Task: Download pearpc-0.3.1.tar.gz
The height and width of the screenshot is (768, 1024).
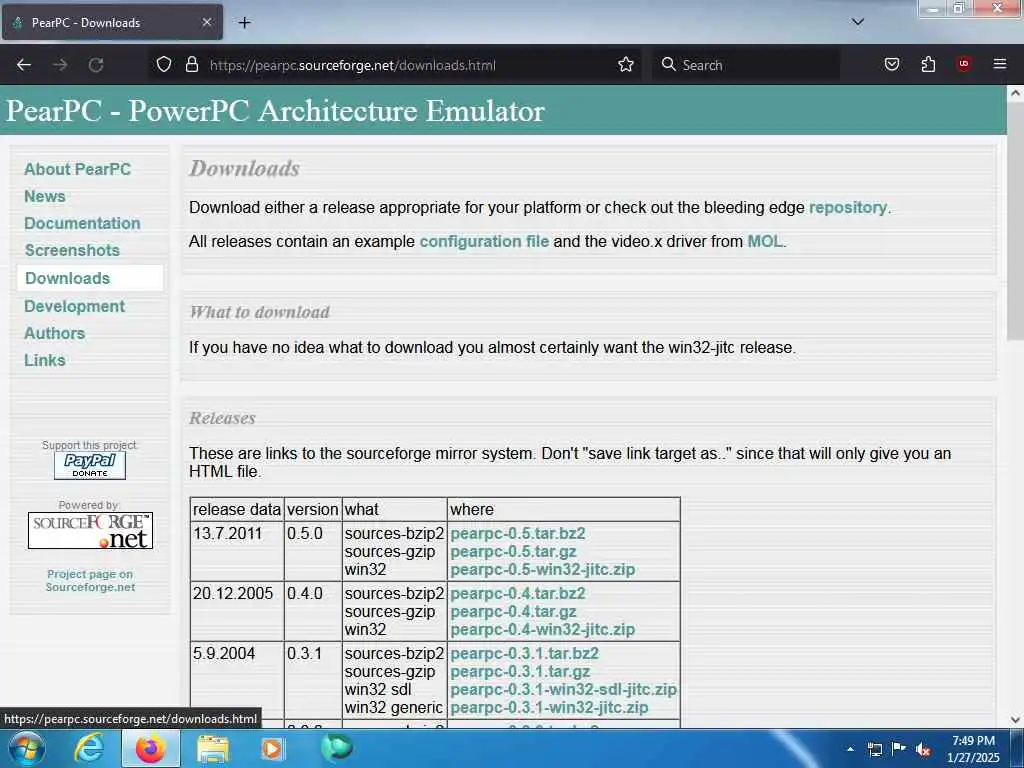Action: click(520, 671)
